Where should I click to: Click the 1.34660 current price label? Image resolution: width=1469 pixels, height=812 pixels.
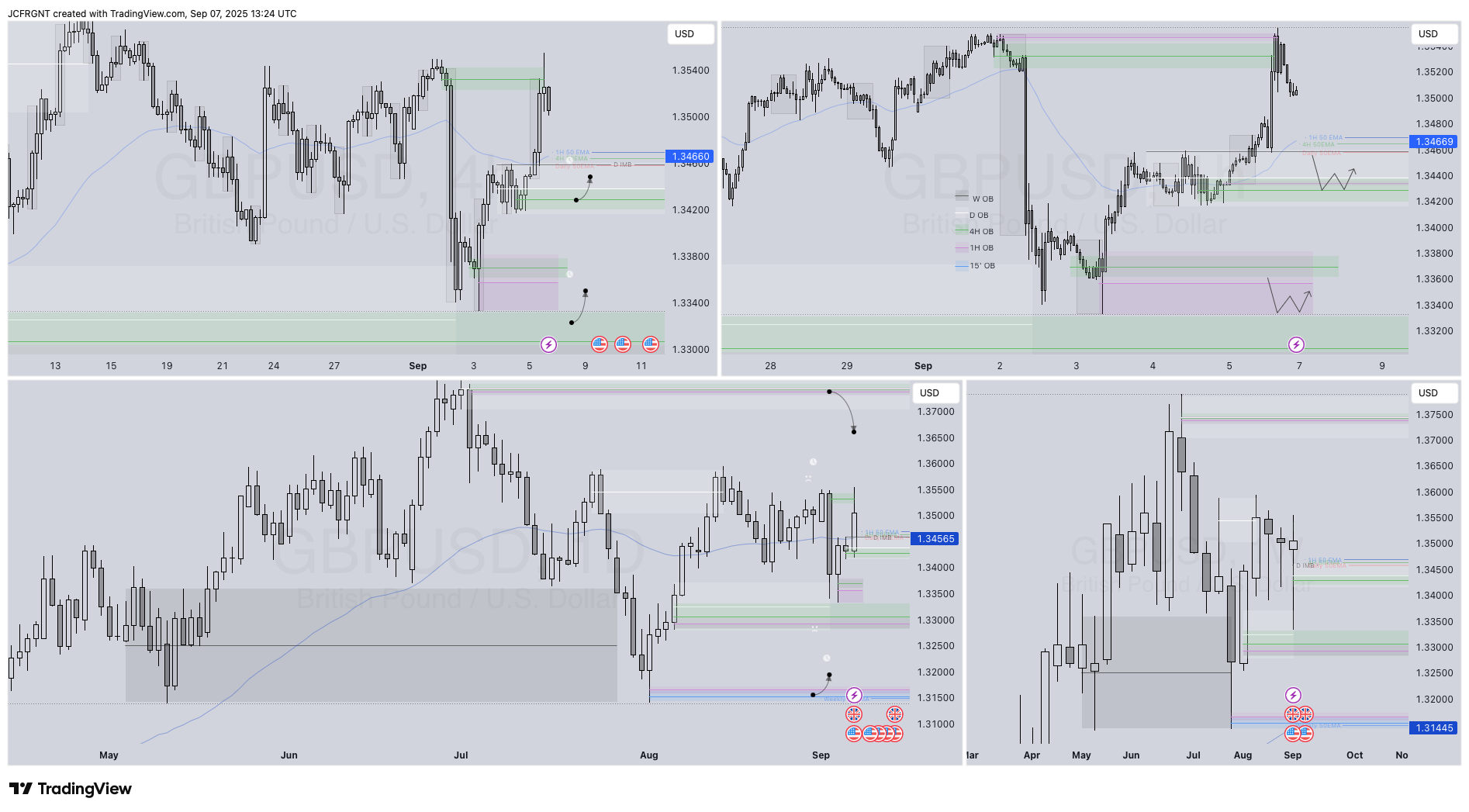tap(690, 157)
